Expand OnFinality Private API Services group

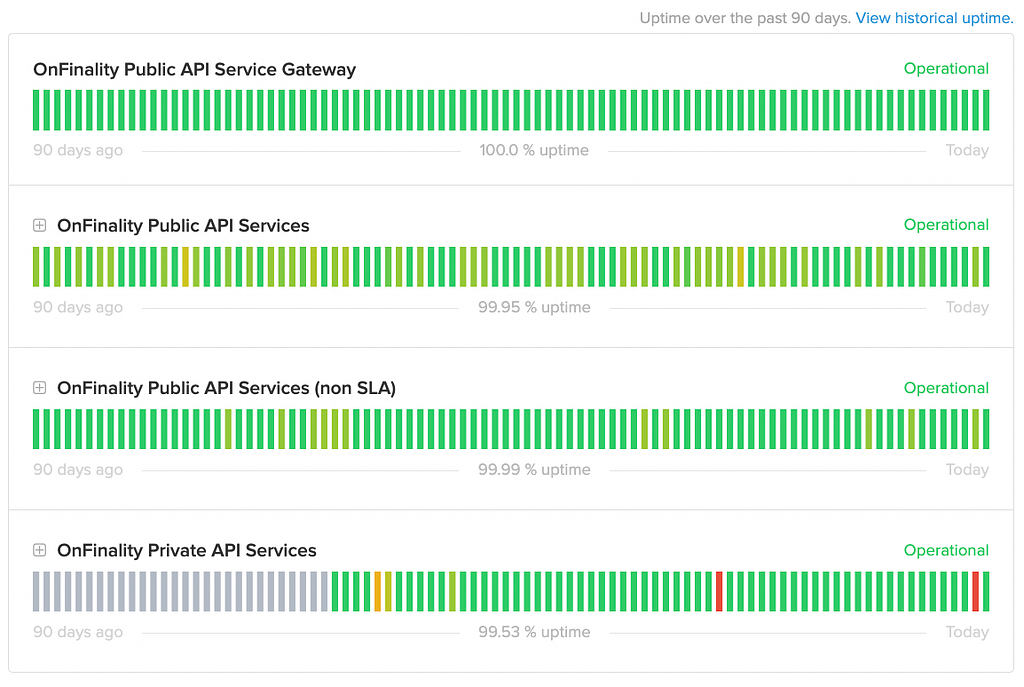tap(40, 550)
